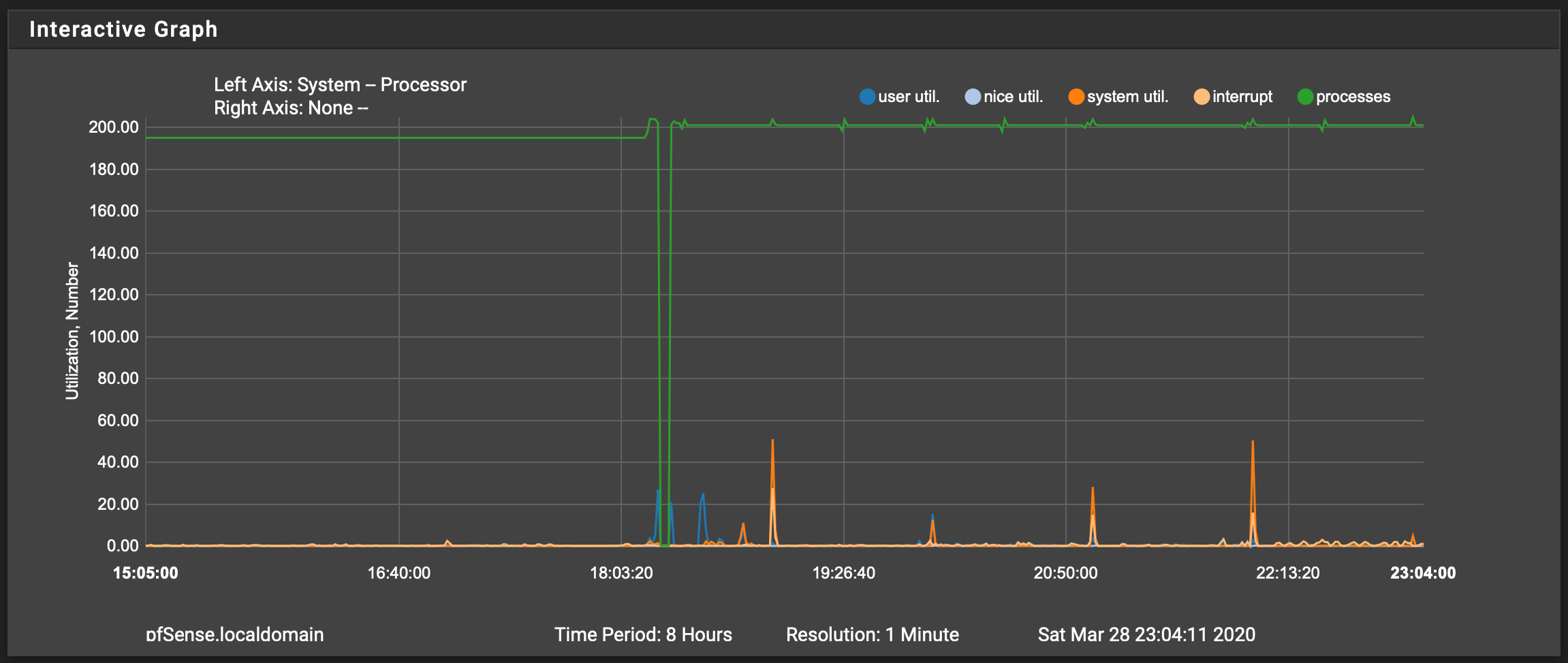Click the Left Axis: System – Processor title

click(x=340, y=84)
